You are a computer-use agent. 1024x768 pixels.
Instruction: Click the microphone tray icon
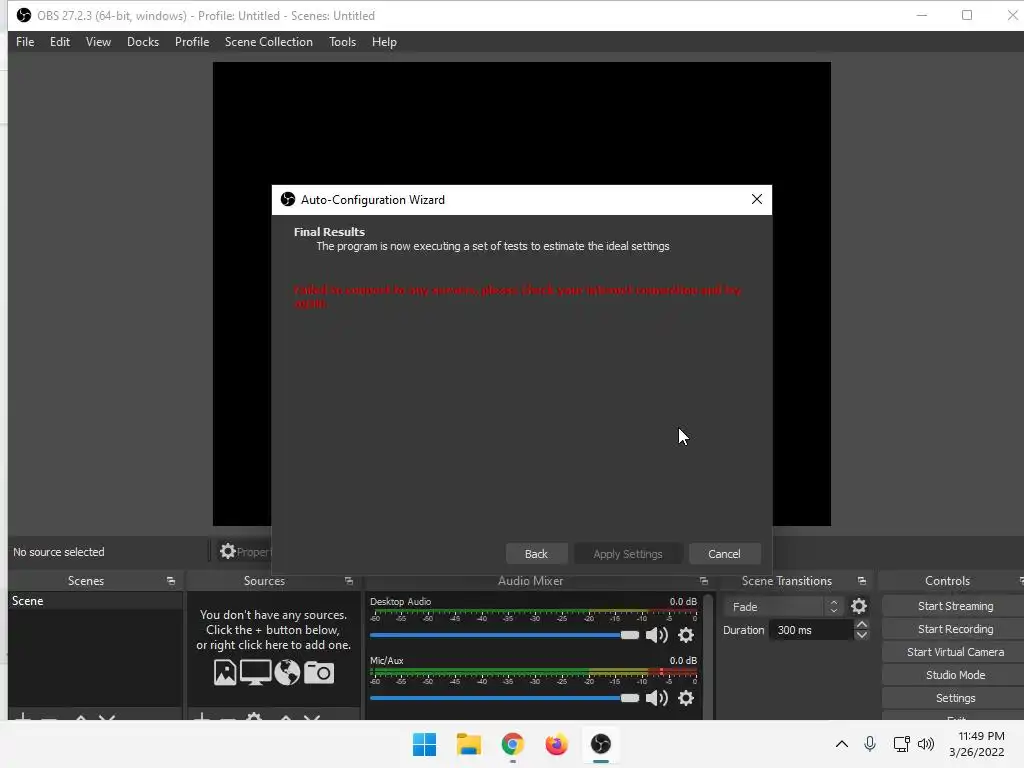pos(870,744)
